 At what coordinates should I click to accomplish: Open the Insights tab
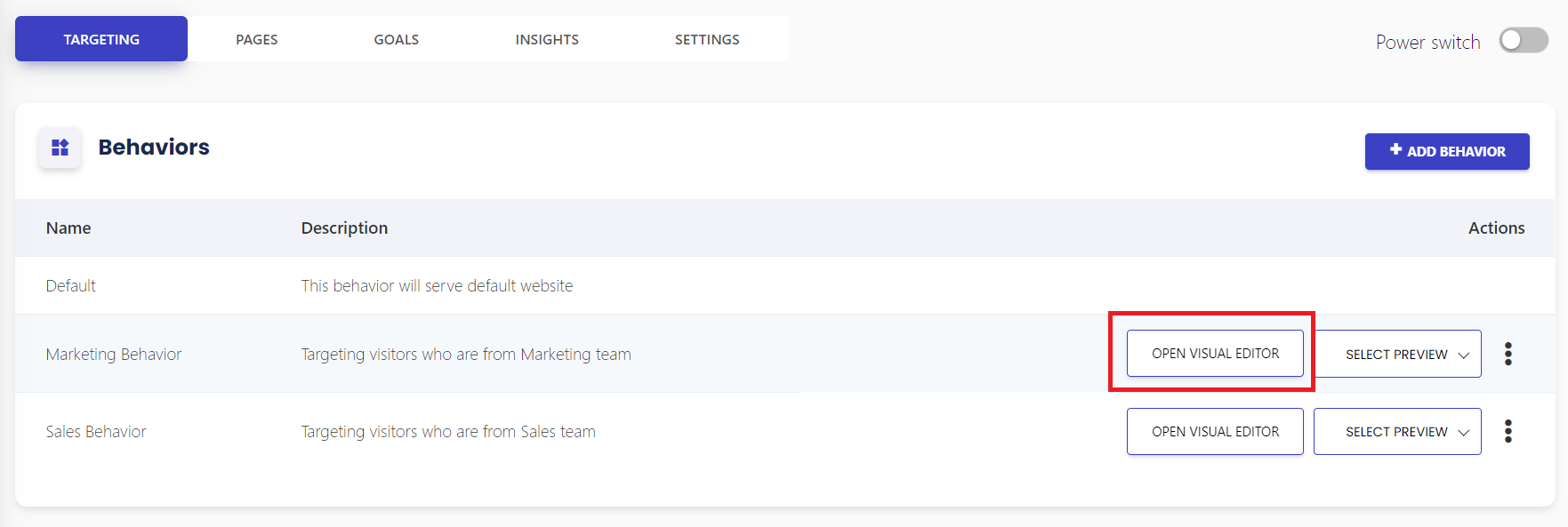[547, 39]
